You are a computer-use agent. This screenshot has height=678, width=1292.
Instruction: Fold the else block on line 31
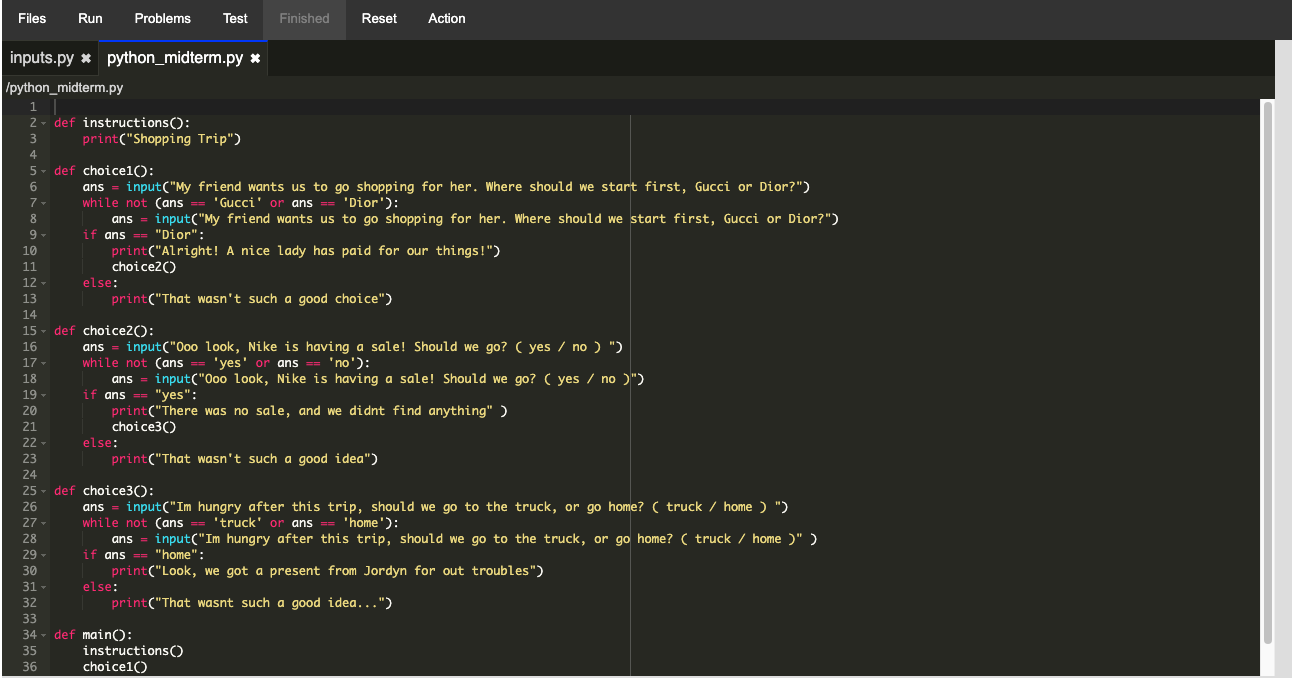[45, 587]
